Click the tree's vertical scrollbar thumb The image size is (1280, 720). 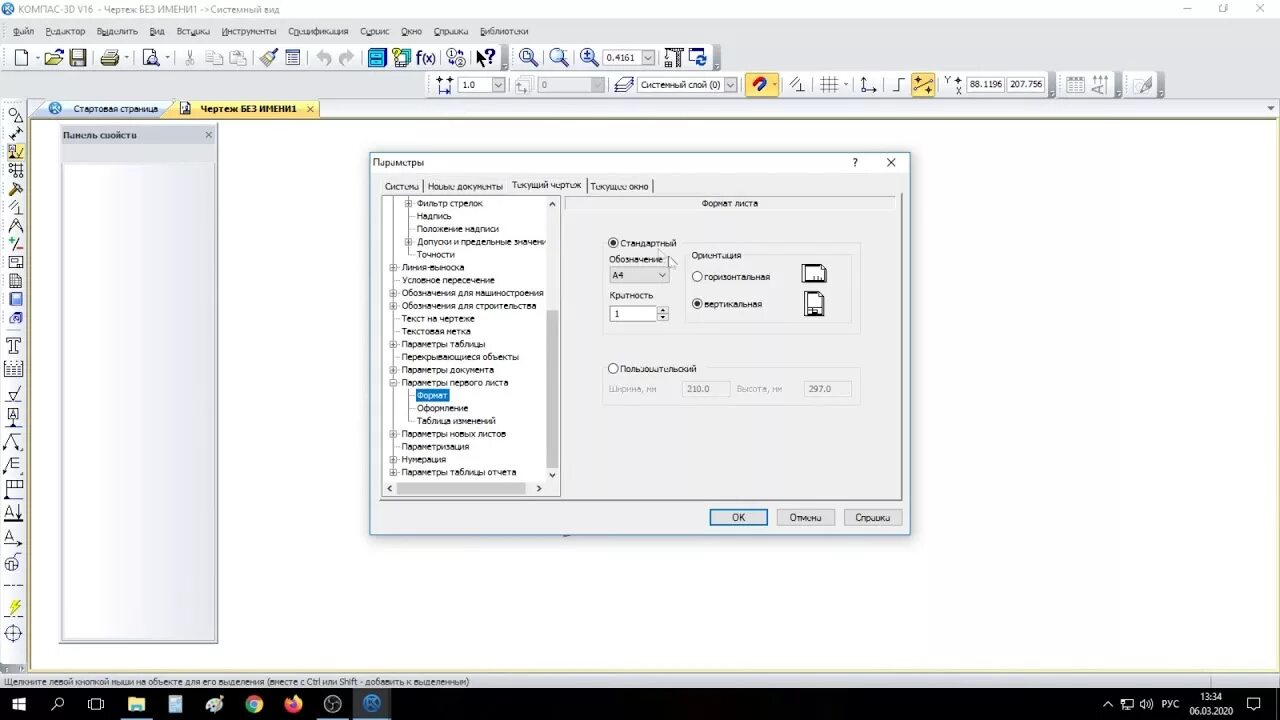553,388
